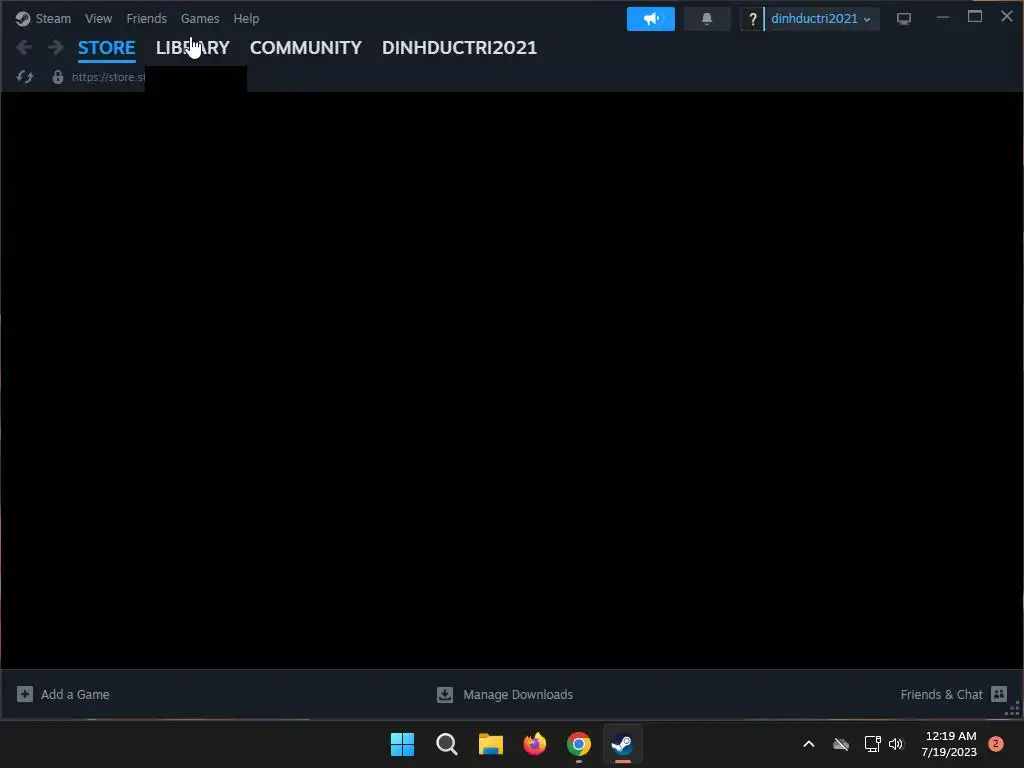Image resolution: width=1024 pixels, height=768 pixels.
Task: Switch to Big Picture mode icon
Action: coord(904,19)
